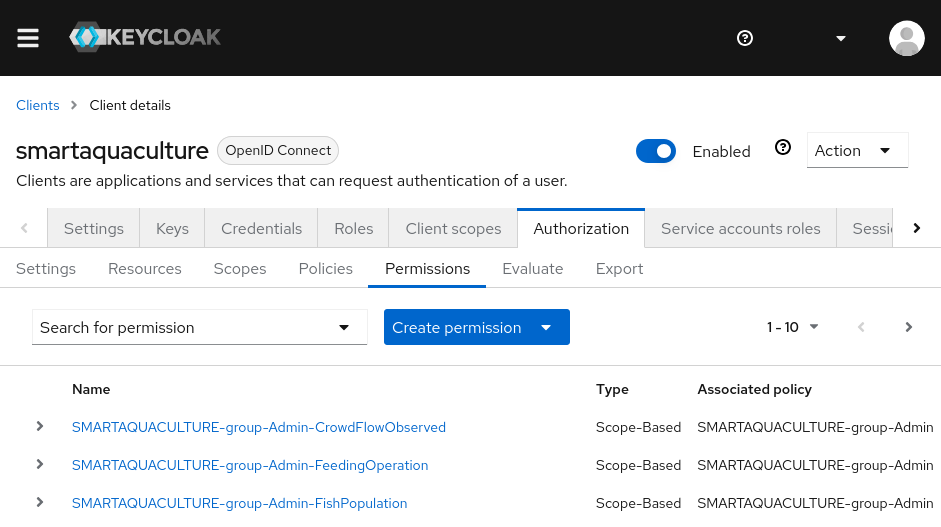941x527 pixels.
Task: Click the Client details breadcrumb text
Action: tap(130, 105)
